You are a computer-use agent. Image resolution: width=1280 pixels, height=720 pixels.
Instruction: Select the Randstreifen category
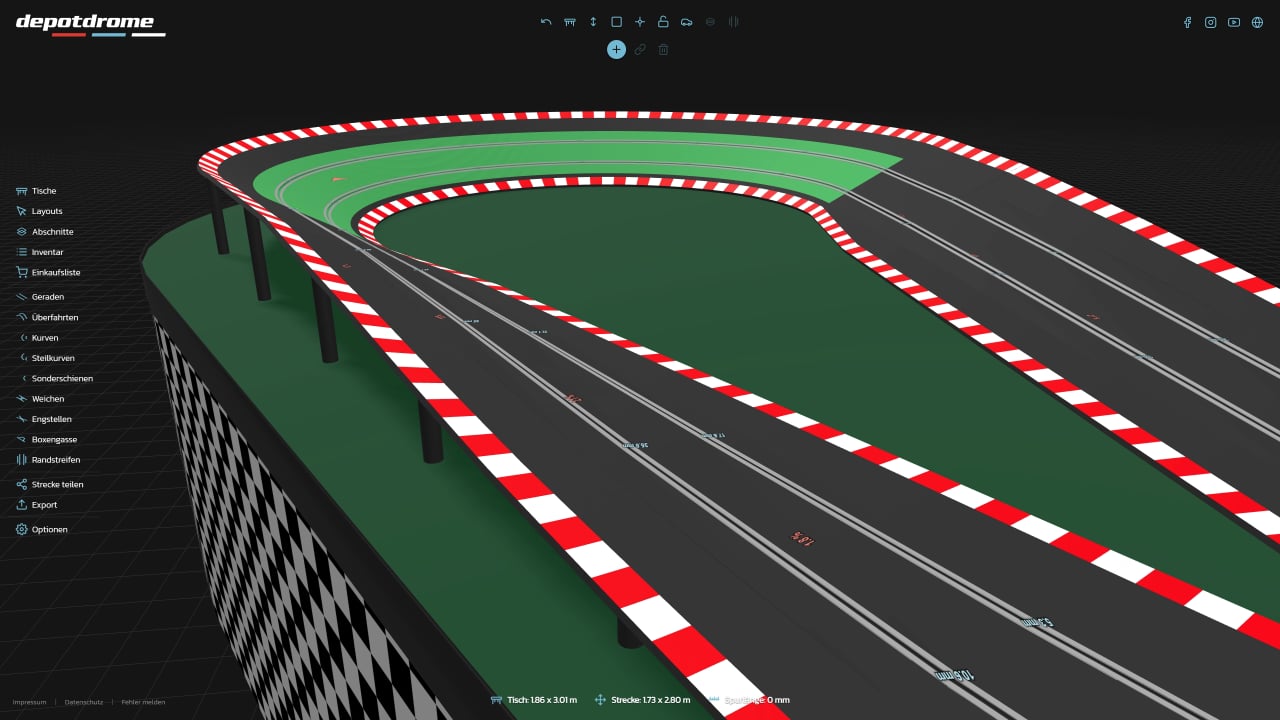click(x=48, y=460)
